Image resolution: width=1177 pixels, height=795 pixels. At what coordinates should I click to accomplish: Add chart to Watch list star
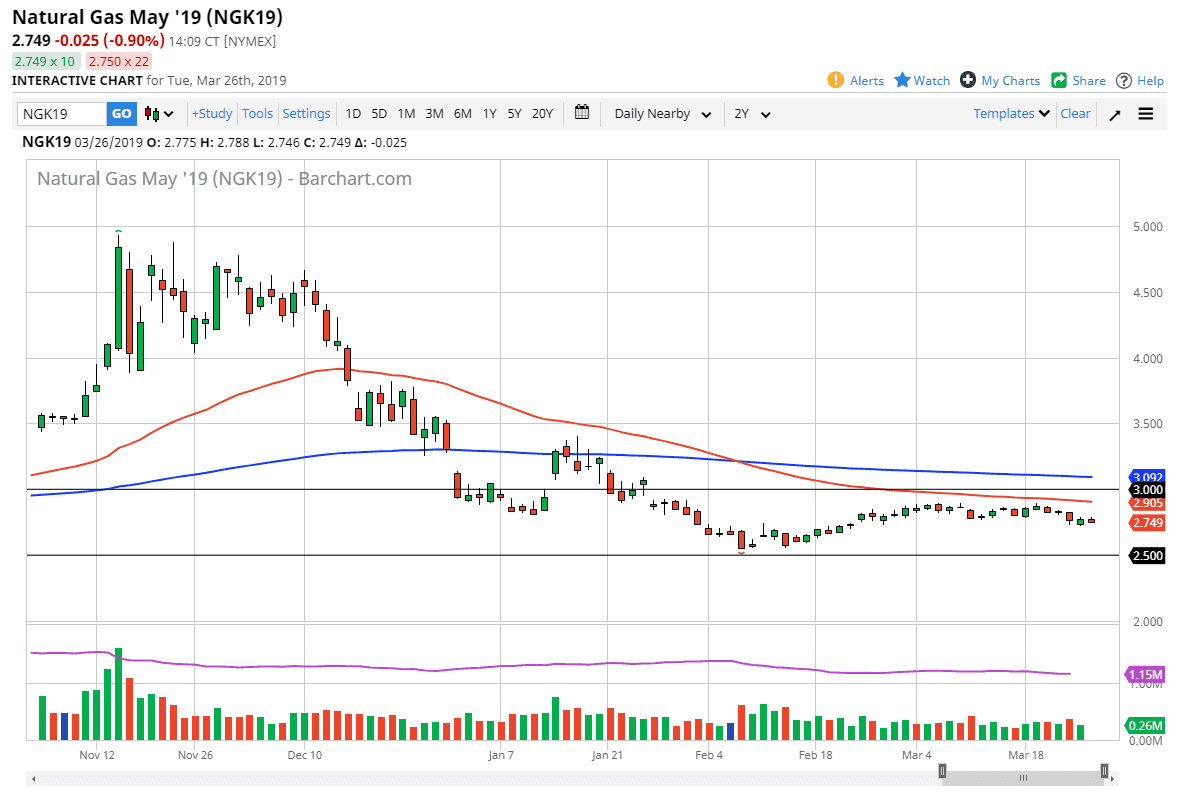[x=902, y=80]
